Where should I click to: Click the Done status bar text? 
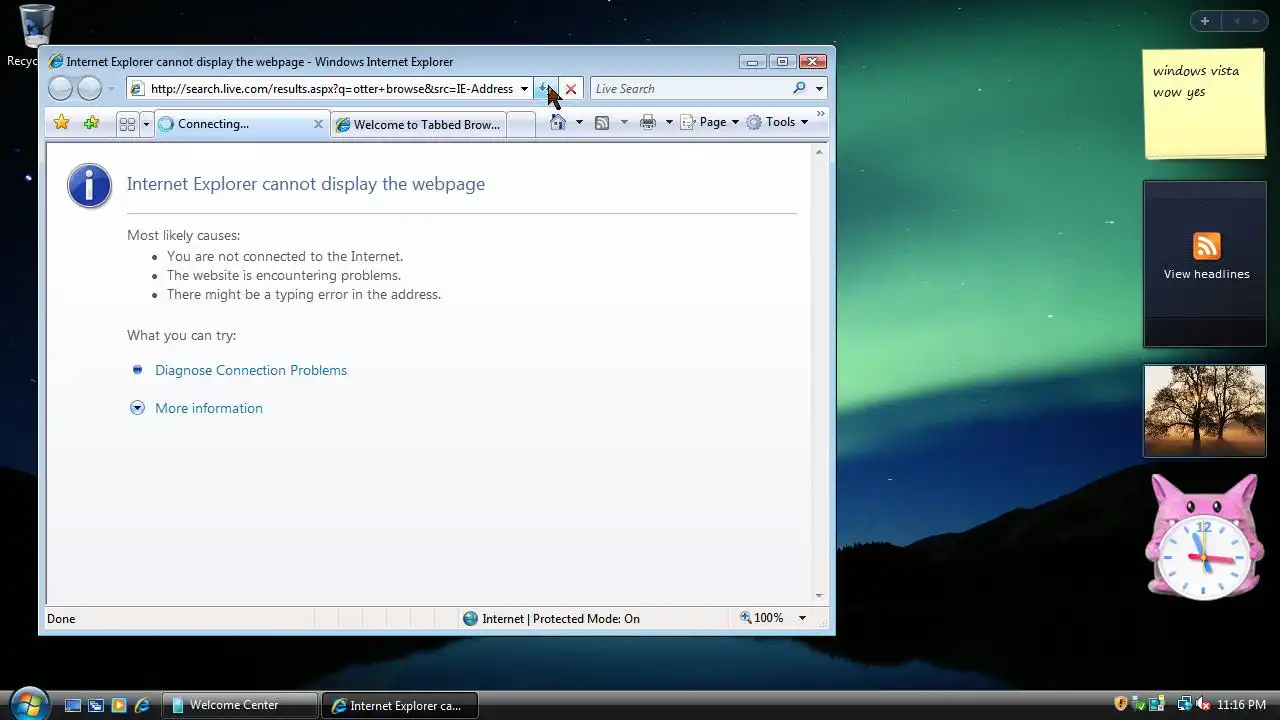click(61, 619)
